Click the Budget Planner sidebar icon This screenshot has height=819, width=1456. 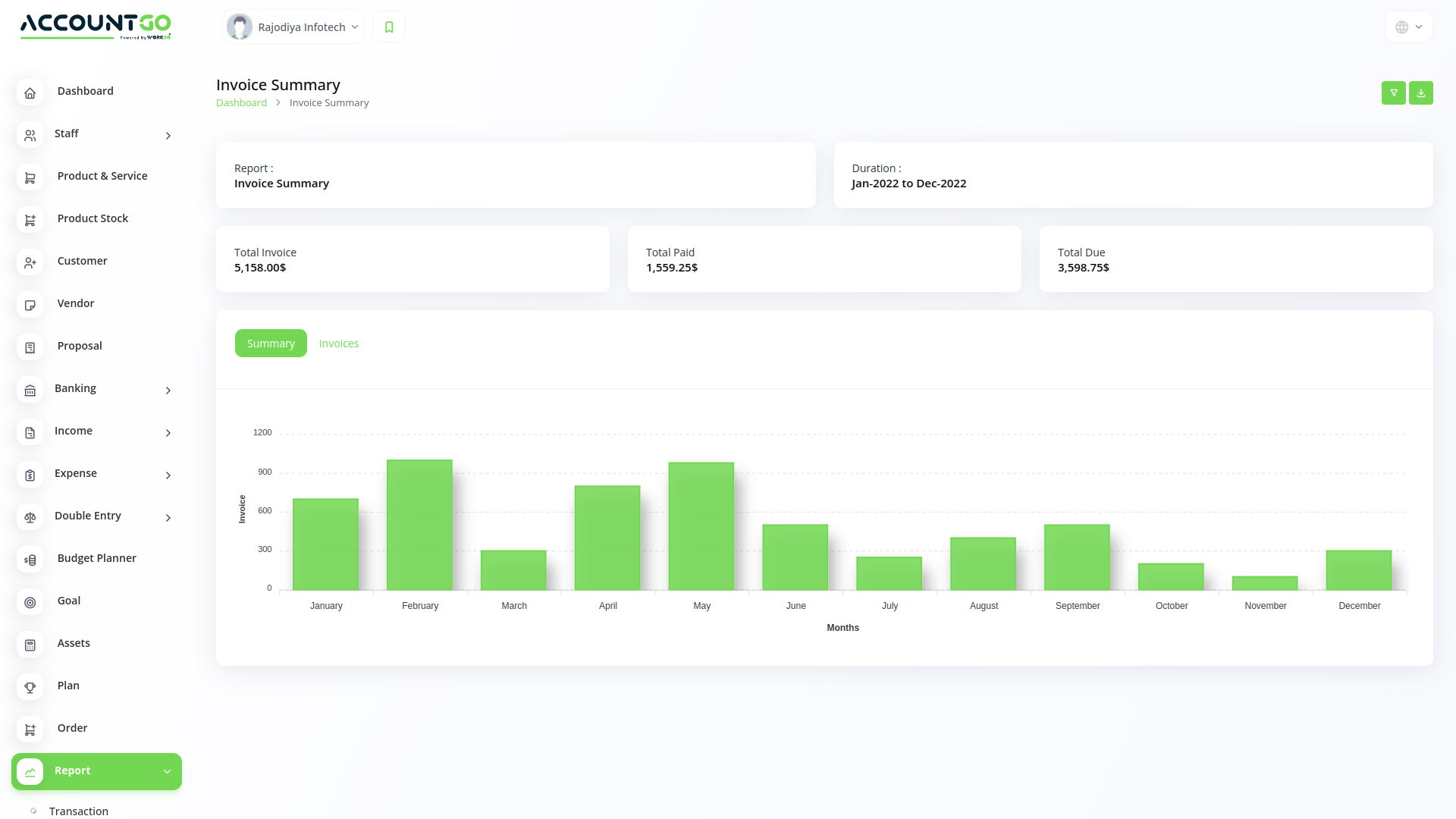tap(30, 560)
